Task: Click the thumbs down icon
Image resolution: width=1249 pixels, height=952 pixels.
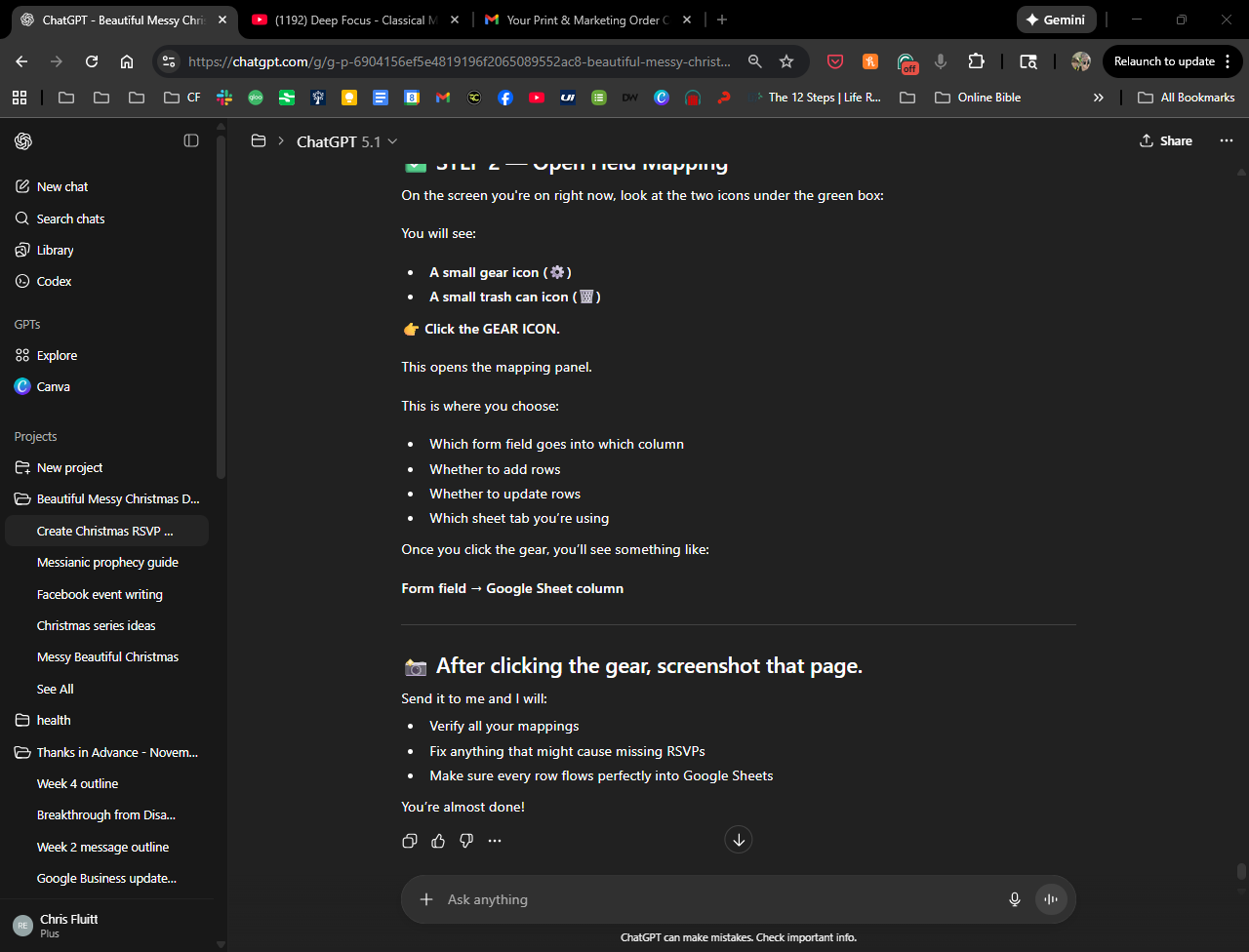Action: [x=466, y=841]
